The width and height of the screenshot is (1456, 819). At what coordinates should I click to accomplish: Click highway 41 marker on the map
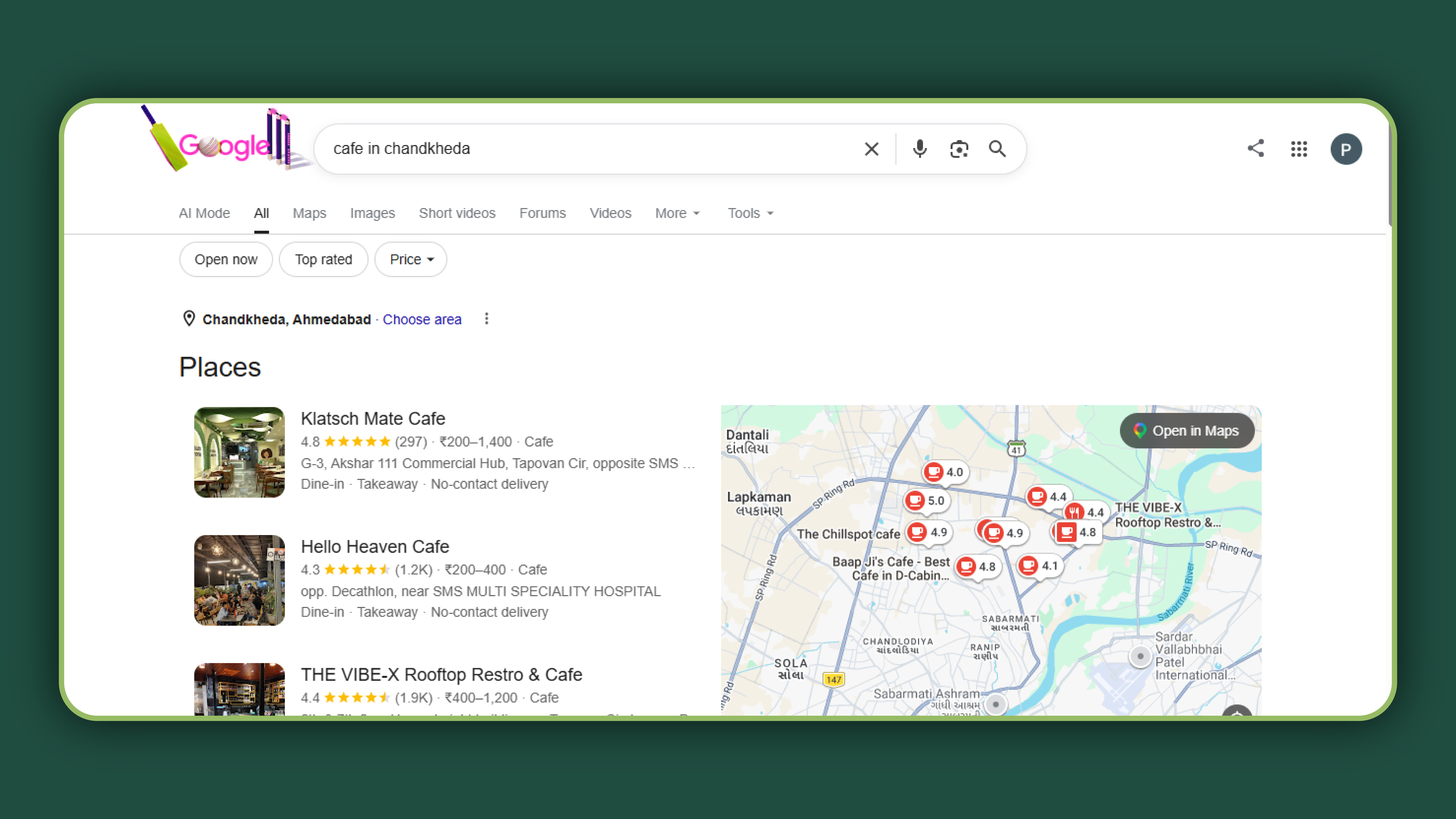tap(1016, 449)
